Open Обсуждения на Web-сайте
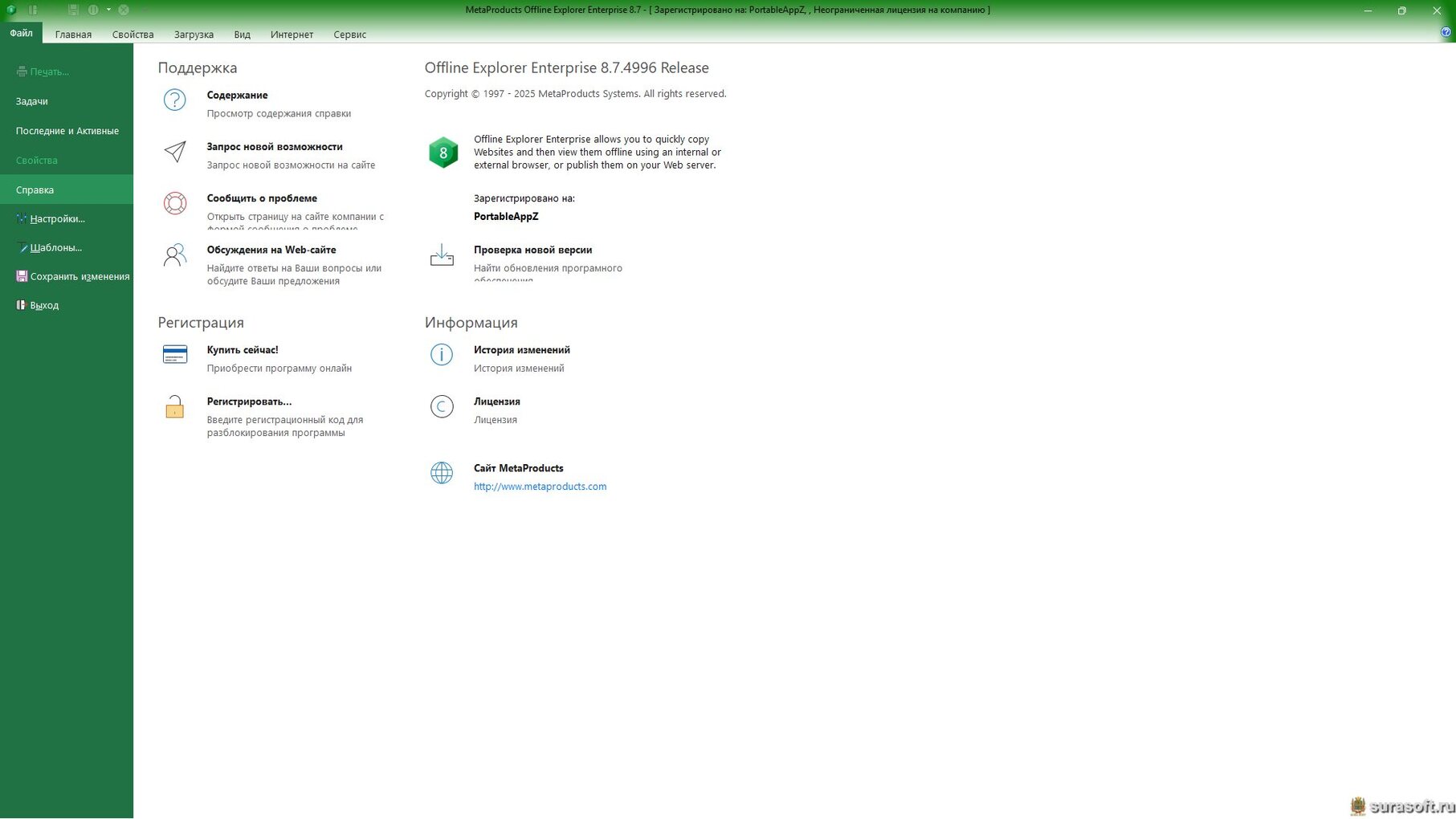1456x819 pixels. (271, 250)
